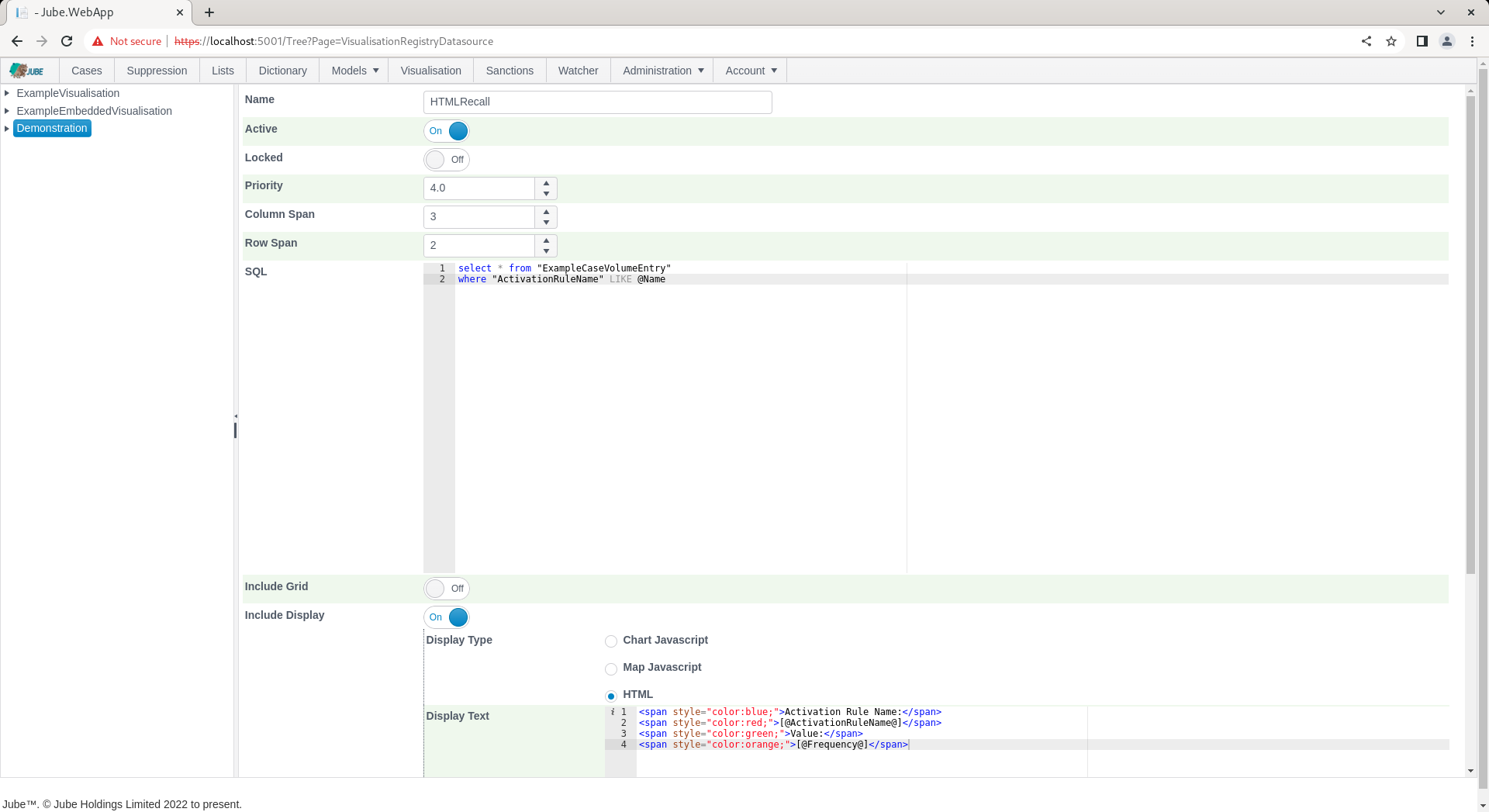This screenshot has height=812, width=1489.
Task: Click the inner form vertical scrollbar
Action: pyautogui.click(x=1470, y=333)
